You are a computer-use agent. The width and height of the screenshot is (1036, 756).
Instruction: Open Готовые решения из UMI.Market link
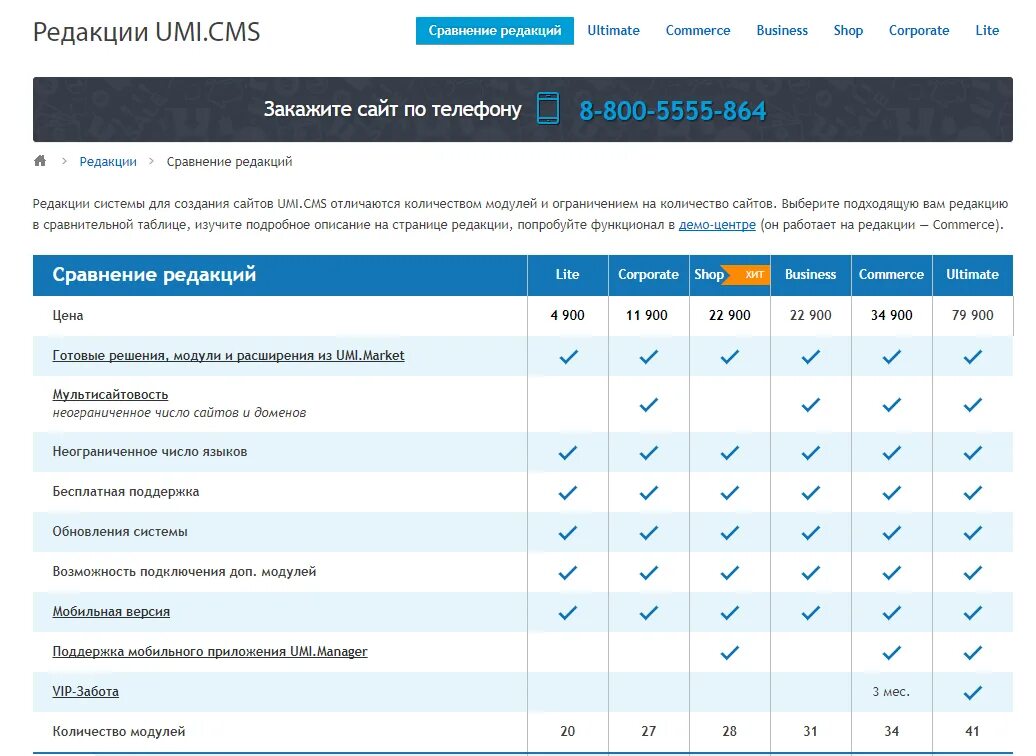(229, 356)
